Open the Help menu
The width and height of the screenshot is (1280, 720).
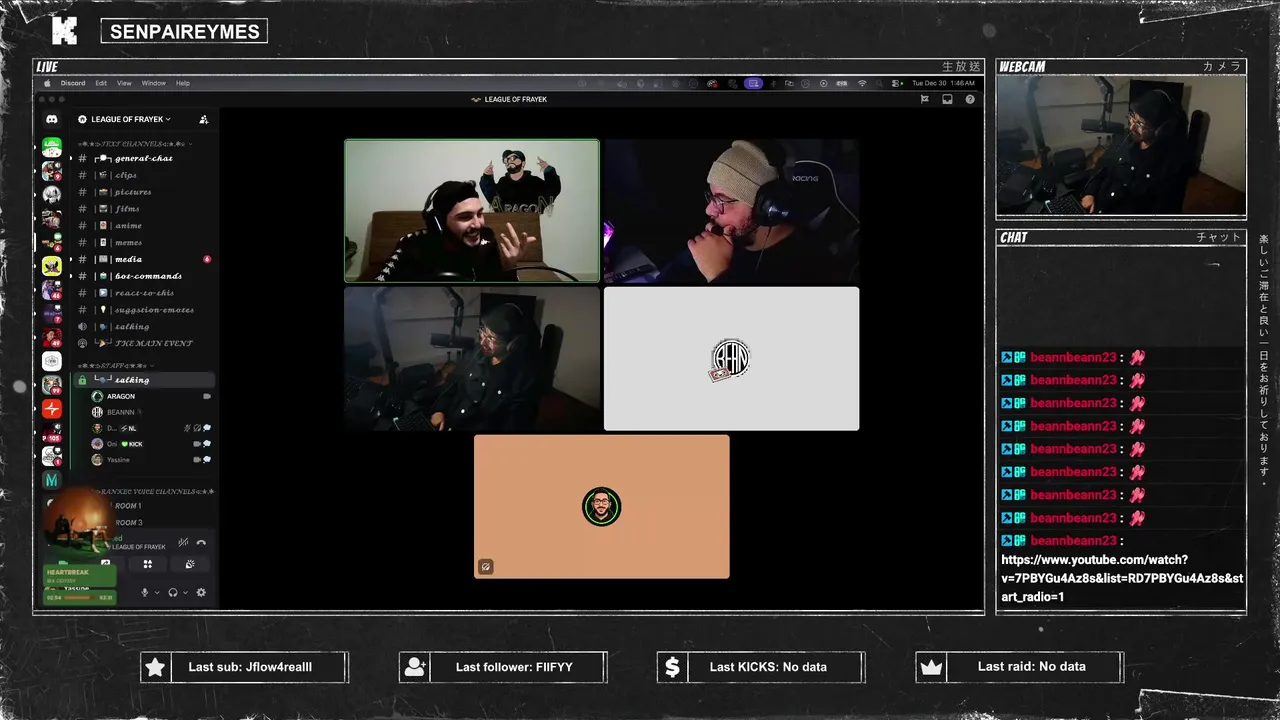tap(183, 83)
